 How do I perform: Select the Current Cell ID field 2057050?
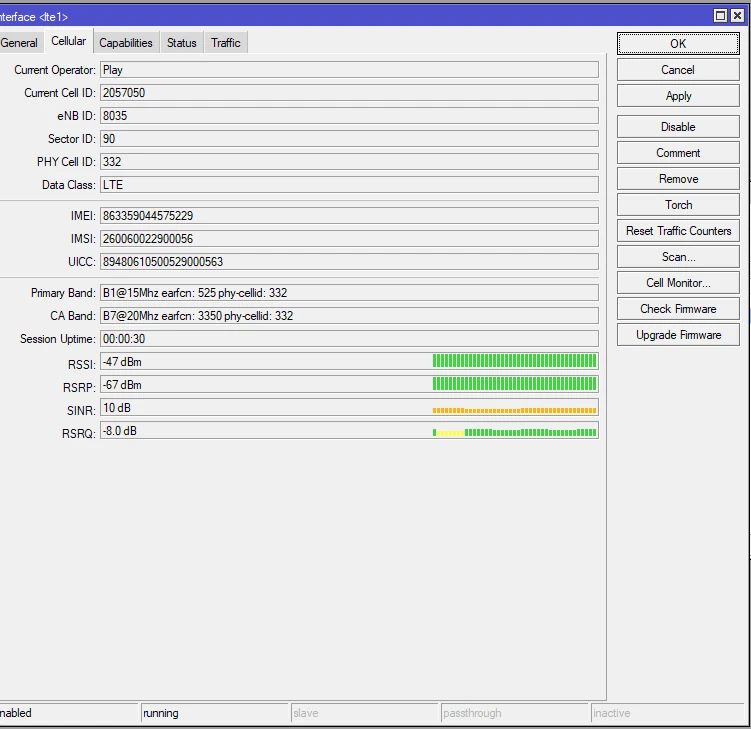(349, 93)
